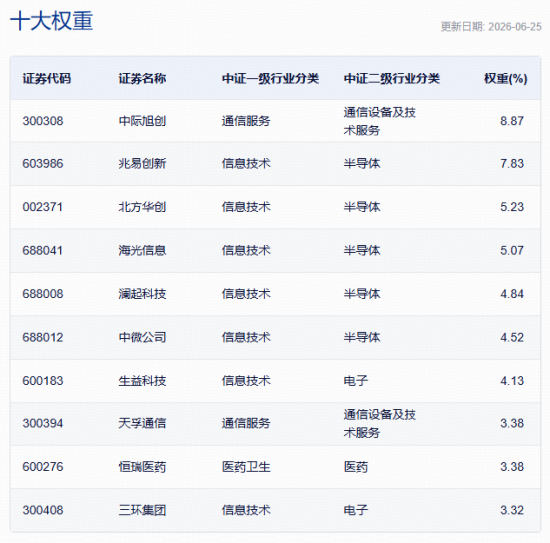Click weight value 8.87
This screenshot has width=550, height=543.
[512, 121]
